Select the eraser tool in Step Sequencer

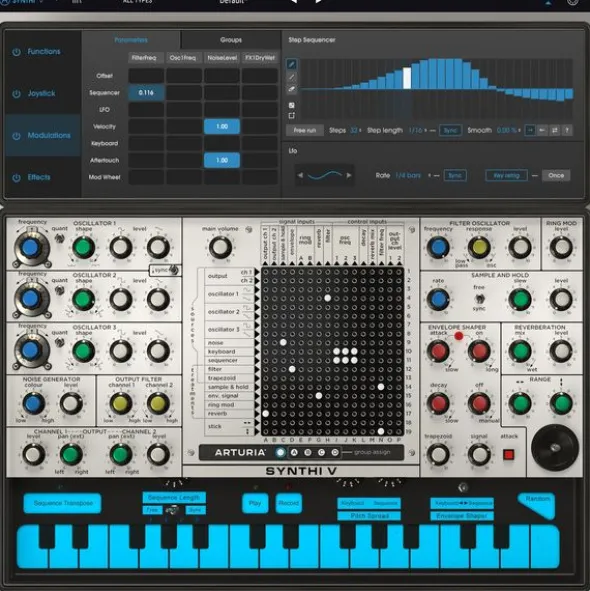click(291, 89)
